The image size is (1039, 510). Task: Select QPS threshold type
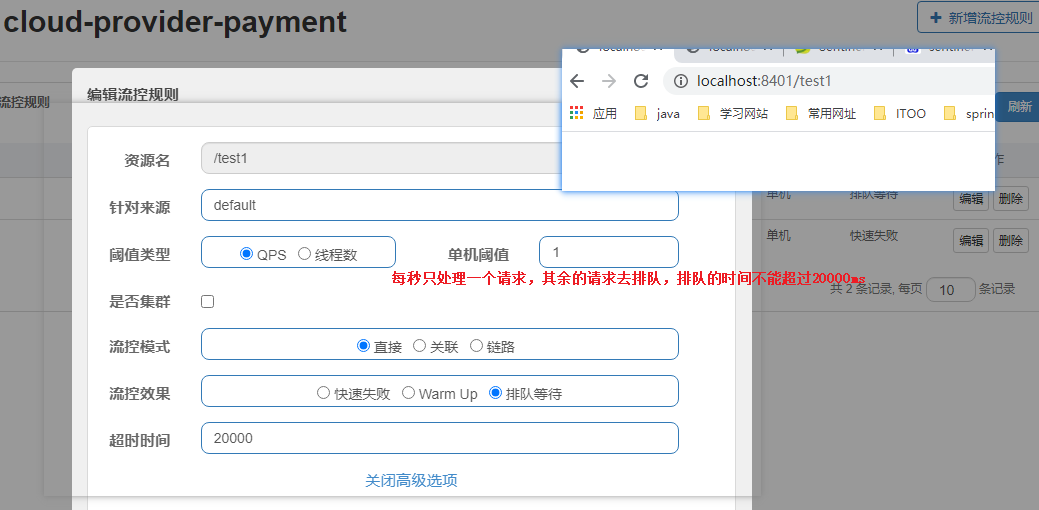246,254
